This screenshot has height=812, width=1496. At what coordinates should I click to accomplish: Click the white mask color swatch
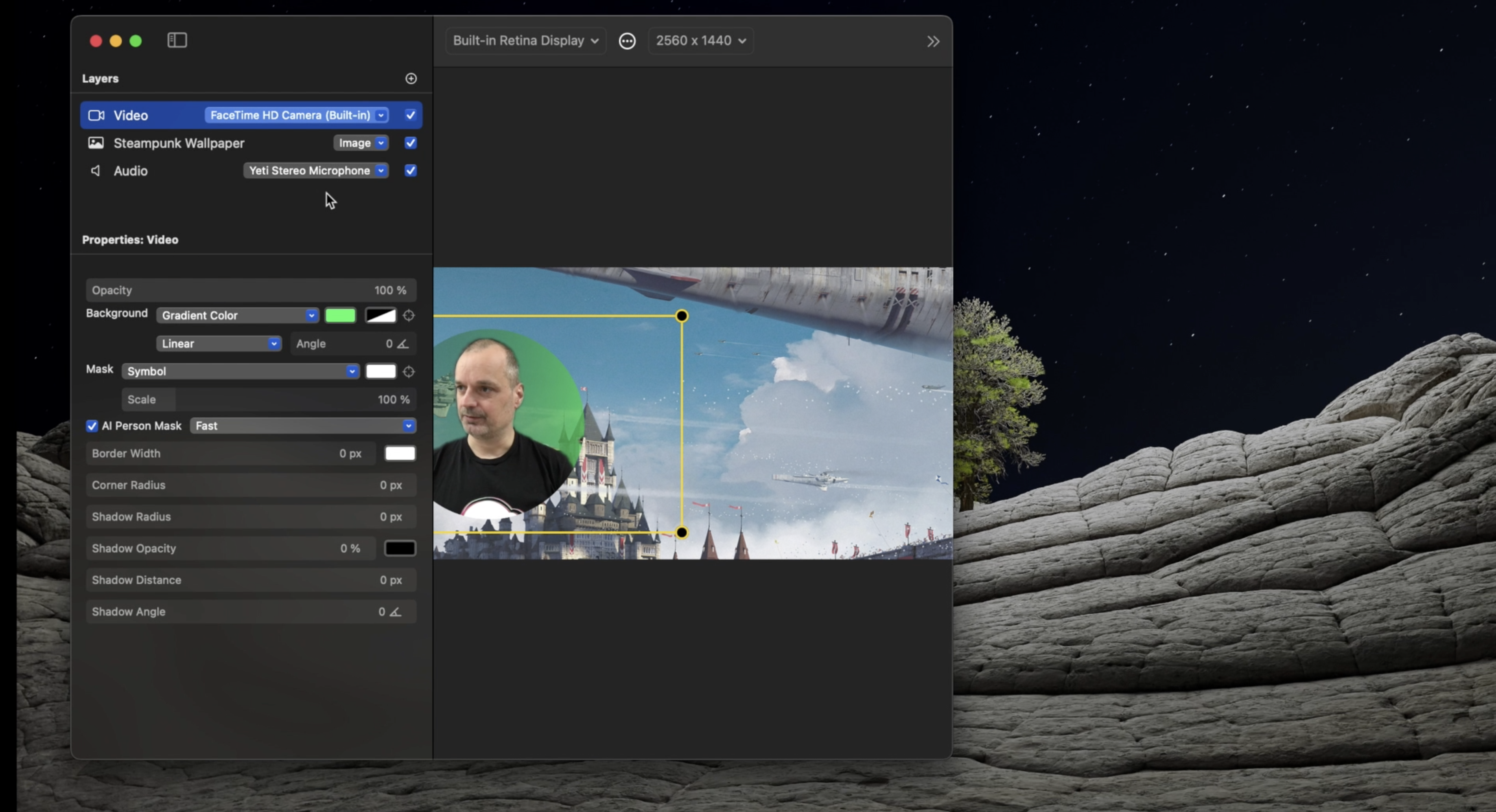coord(380,371)
